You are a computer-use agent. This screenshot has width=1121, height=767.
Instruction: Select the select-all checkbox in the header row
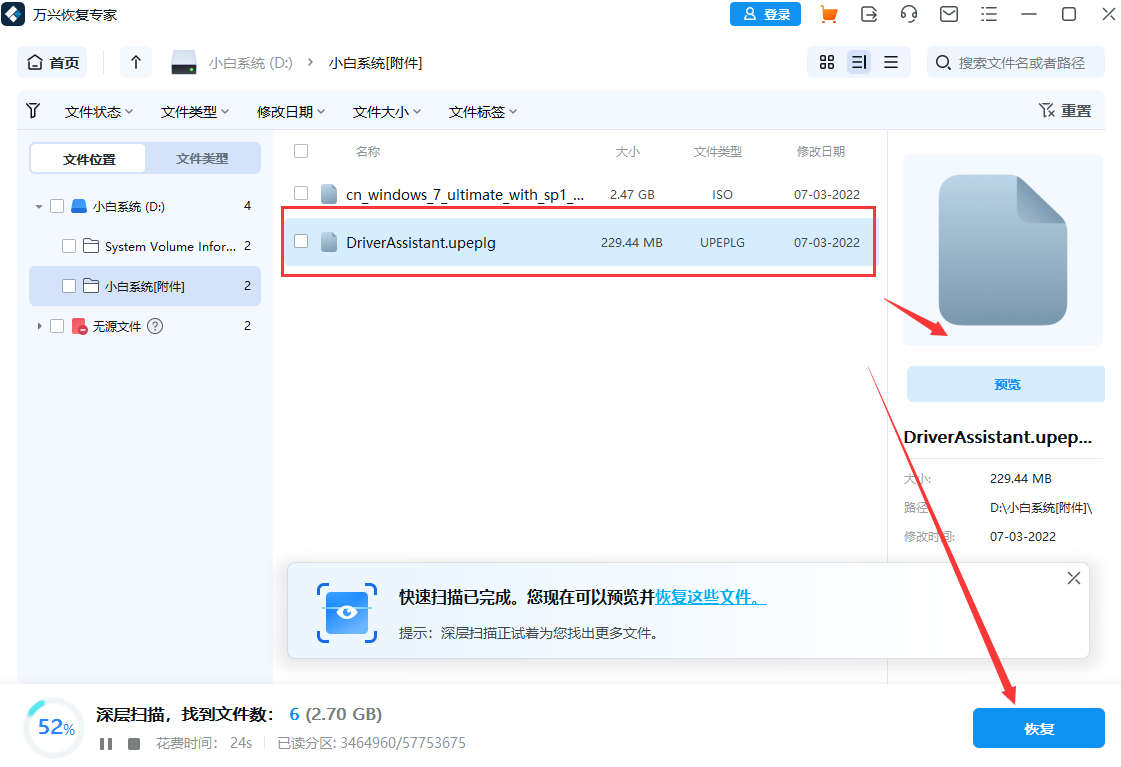coord(301,150)
